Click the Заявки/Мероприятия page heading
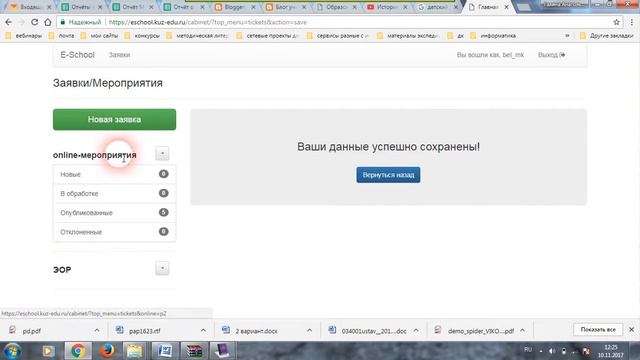The image size is (640, 360). tap(108, 83)
